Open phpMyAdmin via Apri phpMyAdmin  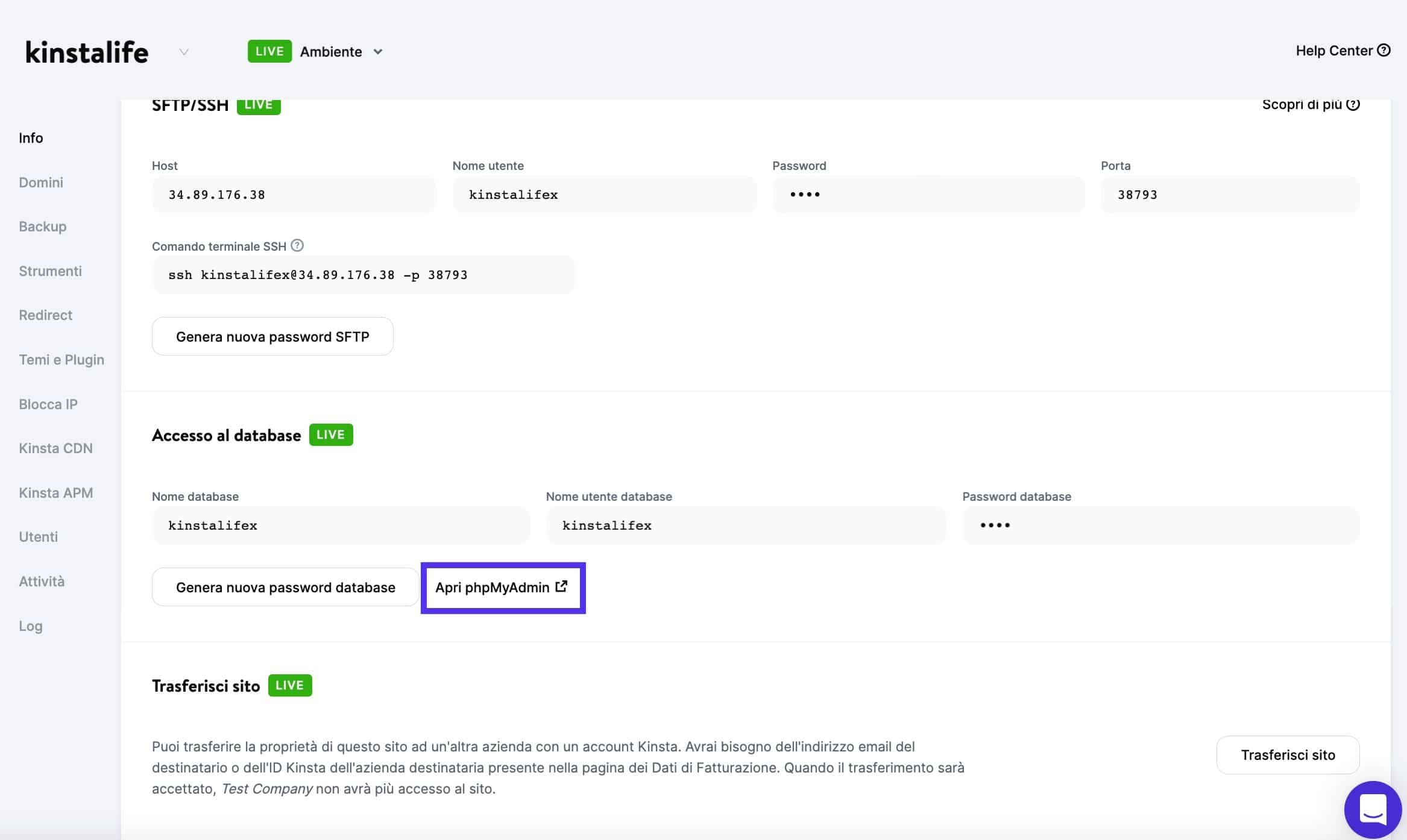tap(503, 587)
